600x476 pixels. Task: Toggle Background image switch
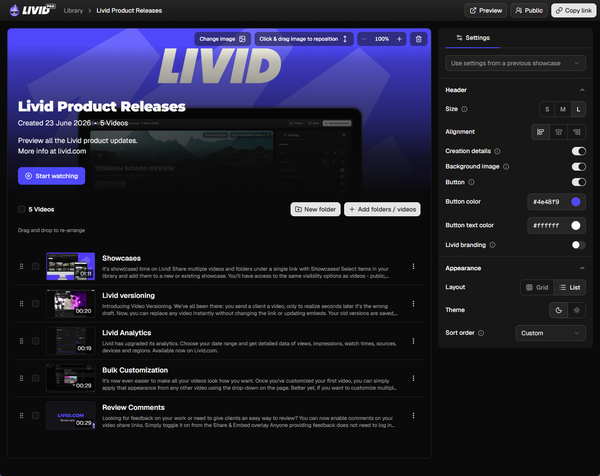click(x=579, y=166)
